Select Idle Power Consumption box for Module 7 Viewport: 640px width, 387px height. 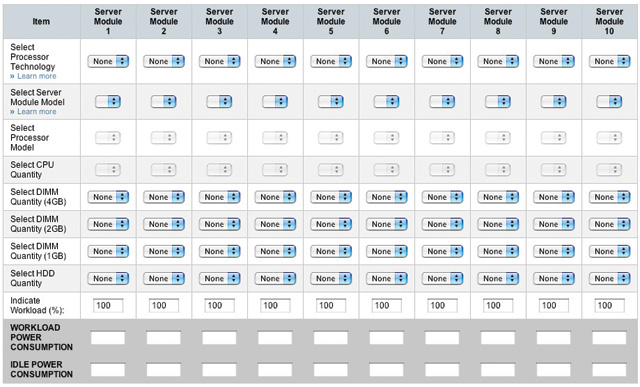tap(442, 370)
